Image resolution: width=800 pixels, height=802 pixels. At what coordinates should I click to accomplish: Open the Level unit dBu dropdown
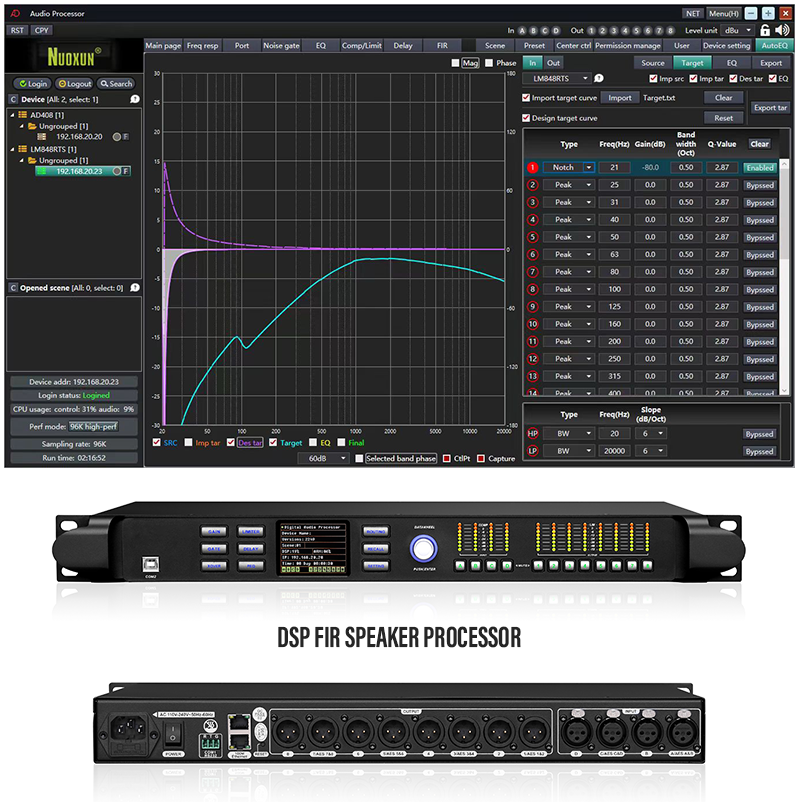tap(738, 30)
